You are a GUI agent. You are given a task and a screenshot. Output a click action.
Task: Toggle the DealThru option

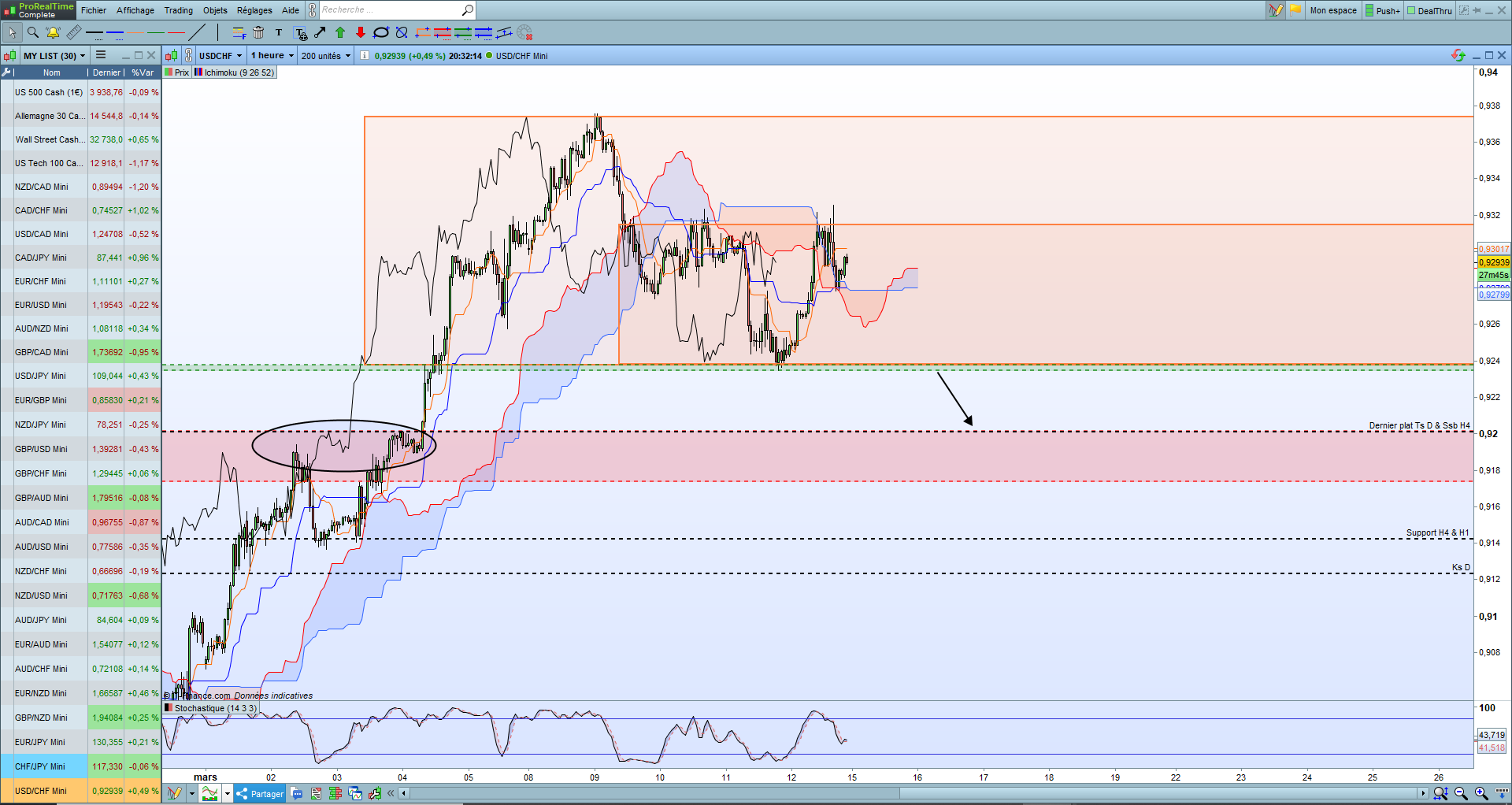click(x=1429, y=10)
